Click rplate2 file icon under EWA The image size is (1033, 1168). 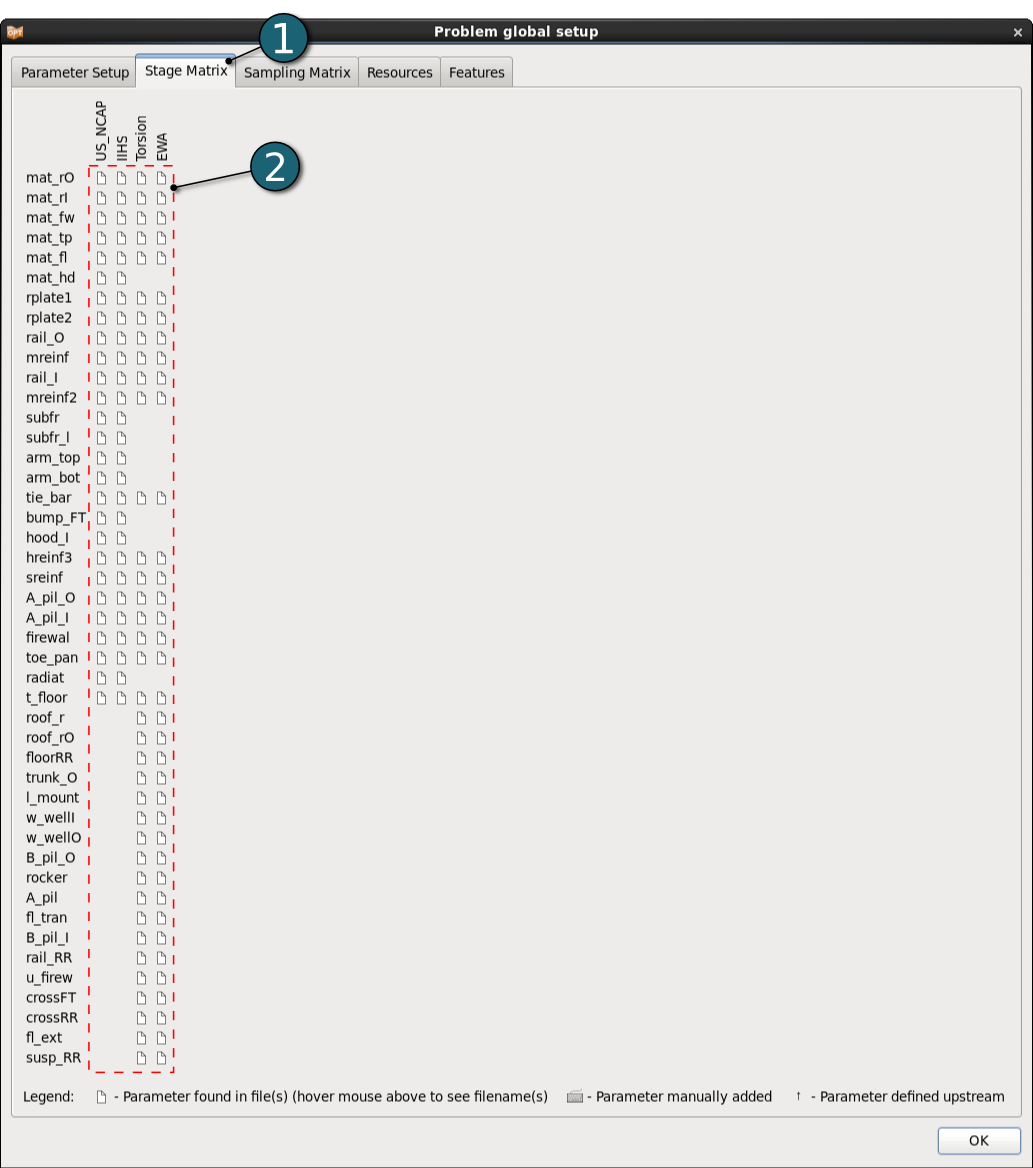coord(162,318)
